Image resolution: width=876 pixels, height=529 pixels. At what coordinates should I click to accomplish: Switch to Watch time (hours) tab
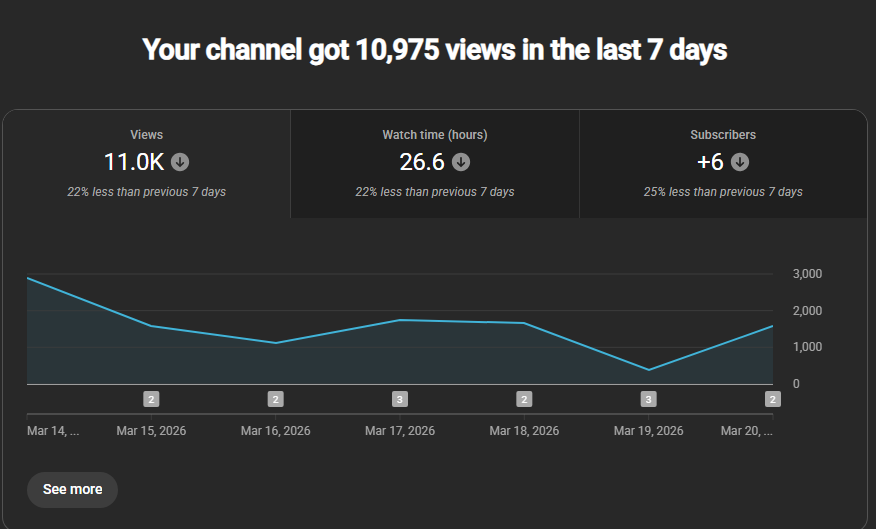[x=435, y=164]
